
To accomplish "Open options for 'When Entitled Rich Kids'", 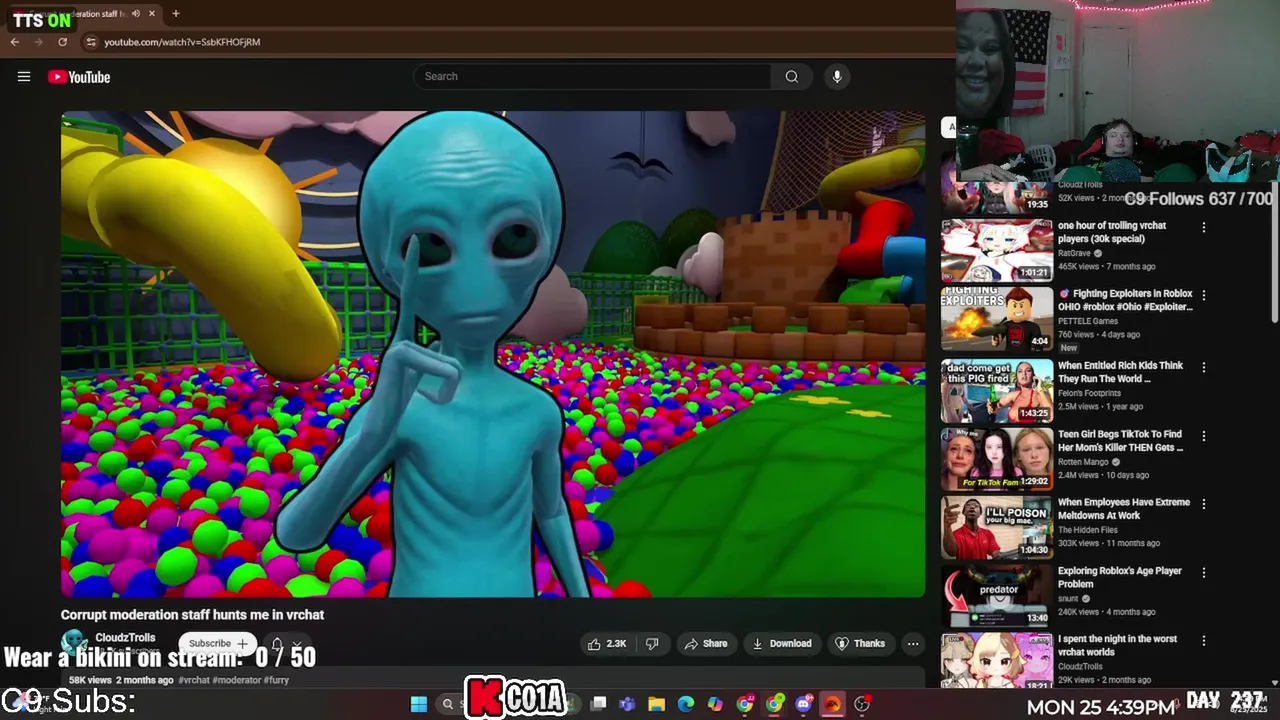I will pyautogui.click(x=1204, y=367).
